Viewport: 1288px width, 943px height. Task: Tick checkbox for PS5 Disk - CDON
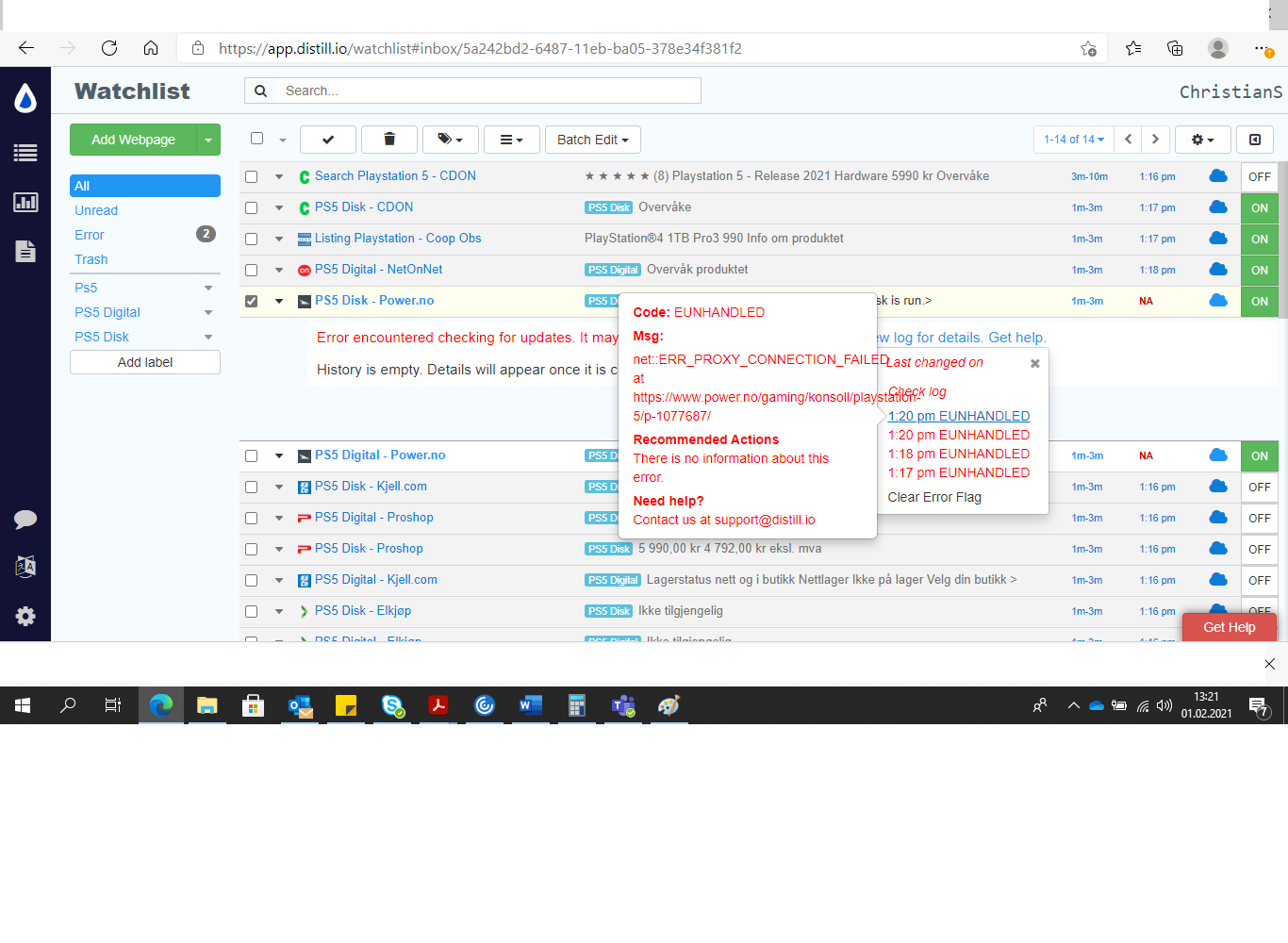[x=251, y=207]
